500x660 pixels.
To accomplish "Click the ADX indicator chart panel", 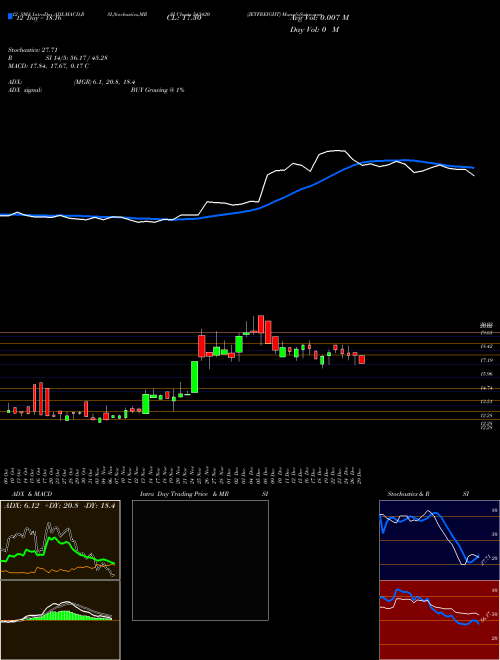I will (x=60, y=540).
